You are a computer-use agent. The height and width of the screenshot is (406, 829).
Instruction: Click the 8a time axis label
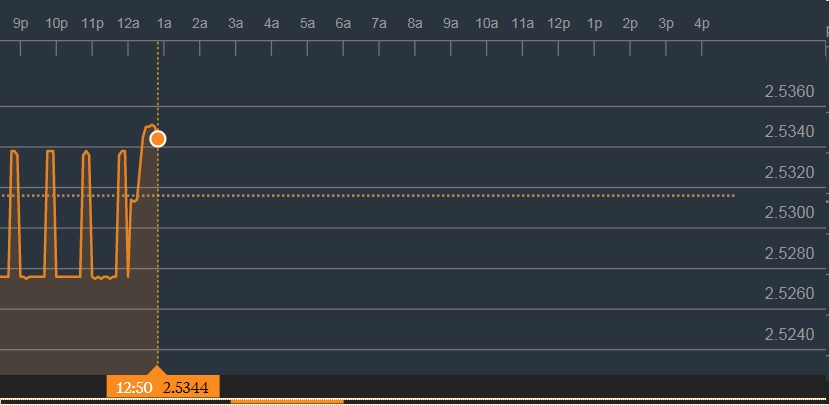(415, 22)
